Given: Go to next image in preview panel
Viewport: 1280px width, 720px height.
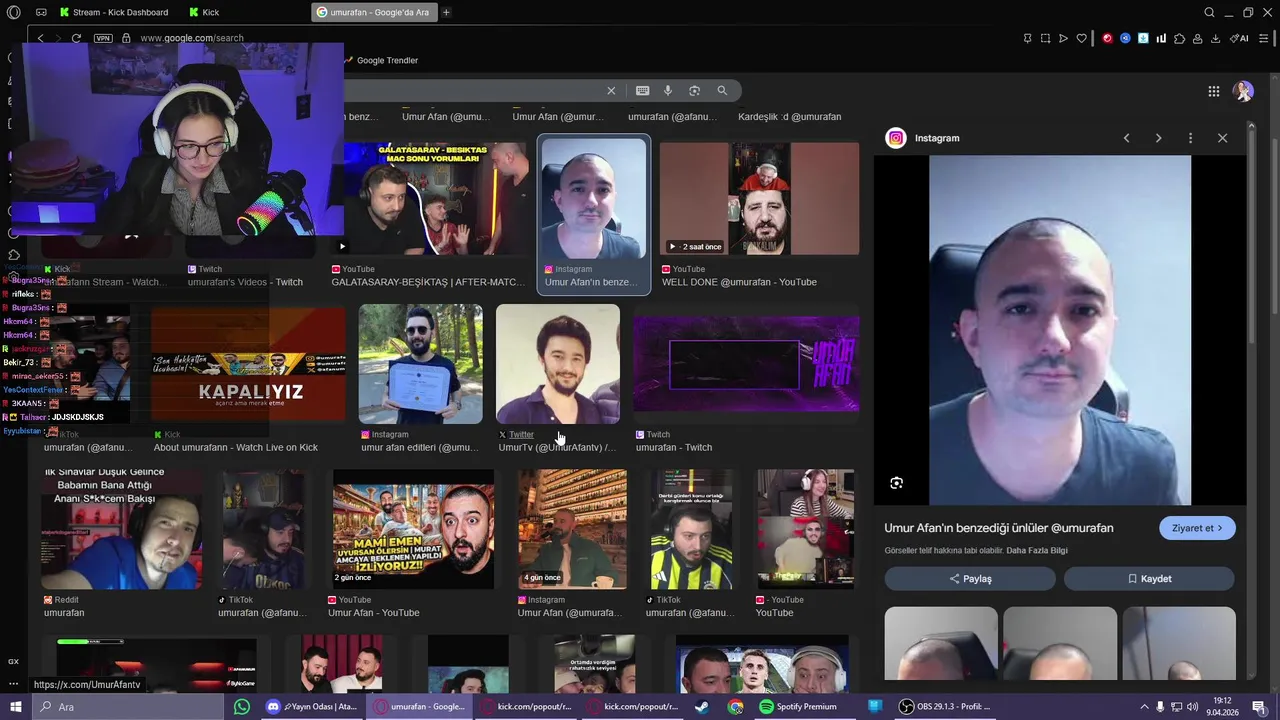Looking at the screenshot, I should click(x=1158, y=138).
